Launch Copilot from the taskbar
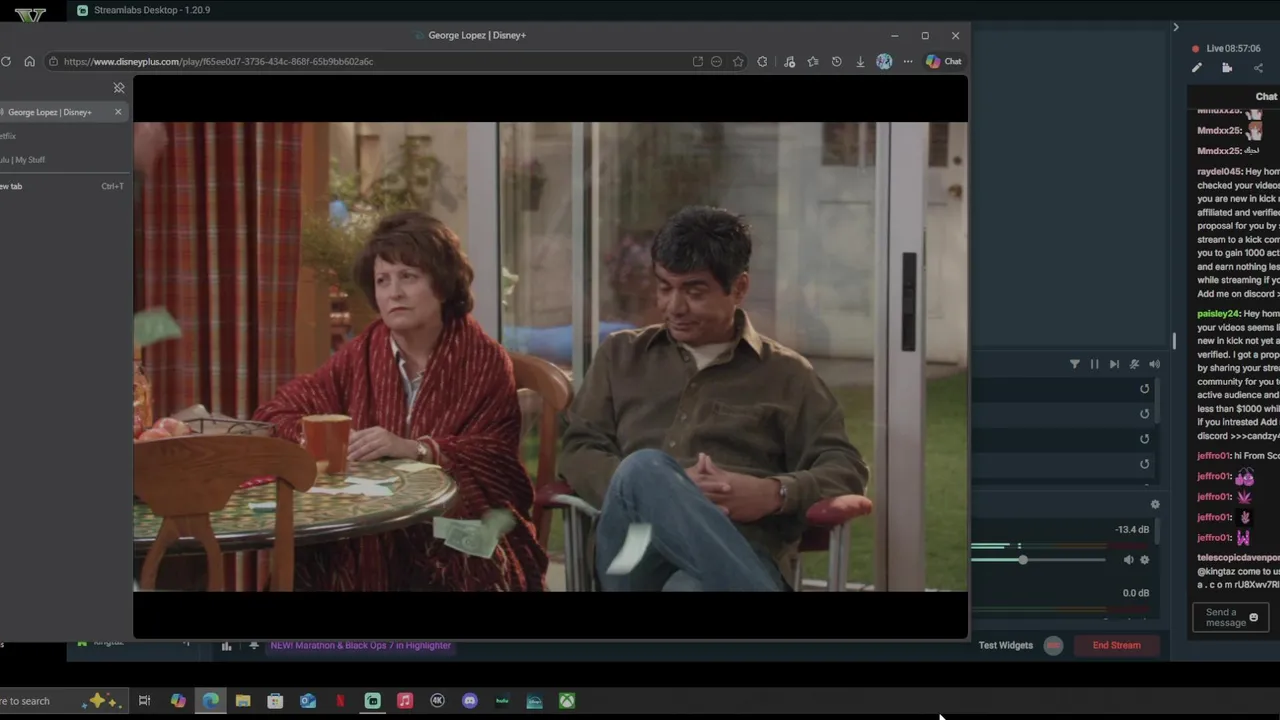 pyautogui.click(x=178, y=701)
